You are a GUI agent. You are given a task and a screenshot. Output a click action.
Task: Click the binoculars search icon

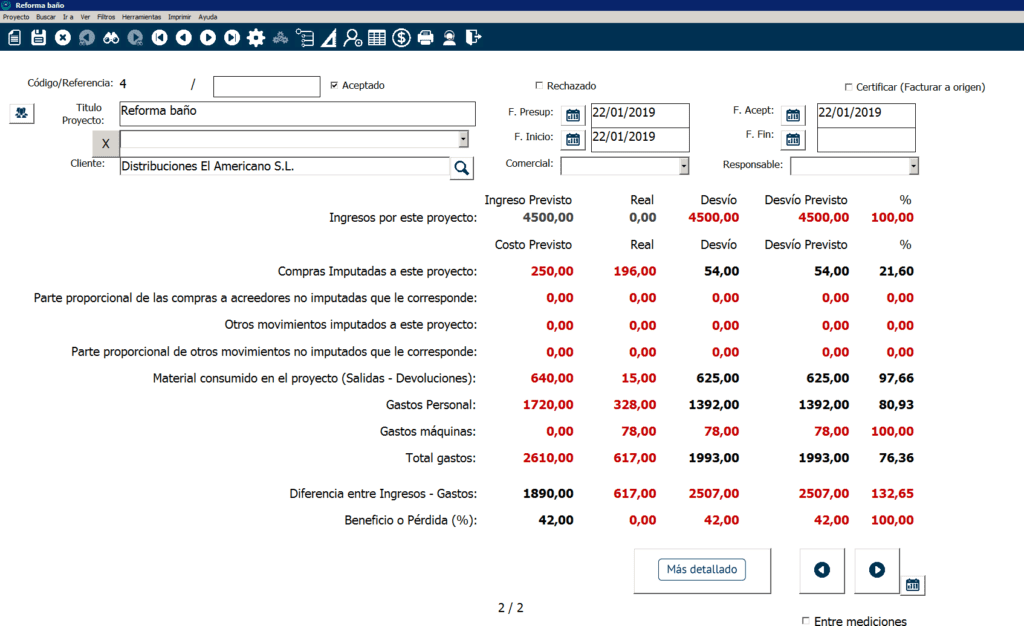[111, 38]
